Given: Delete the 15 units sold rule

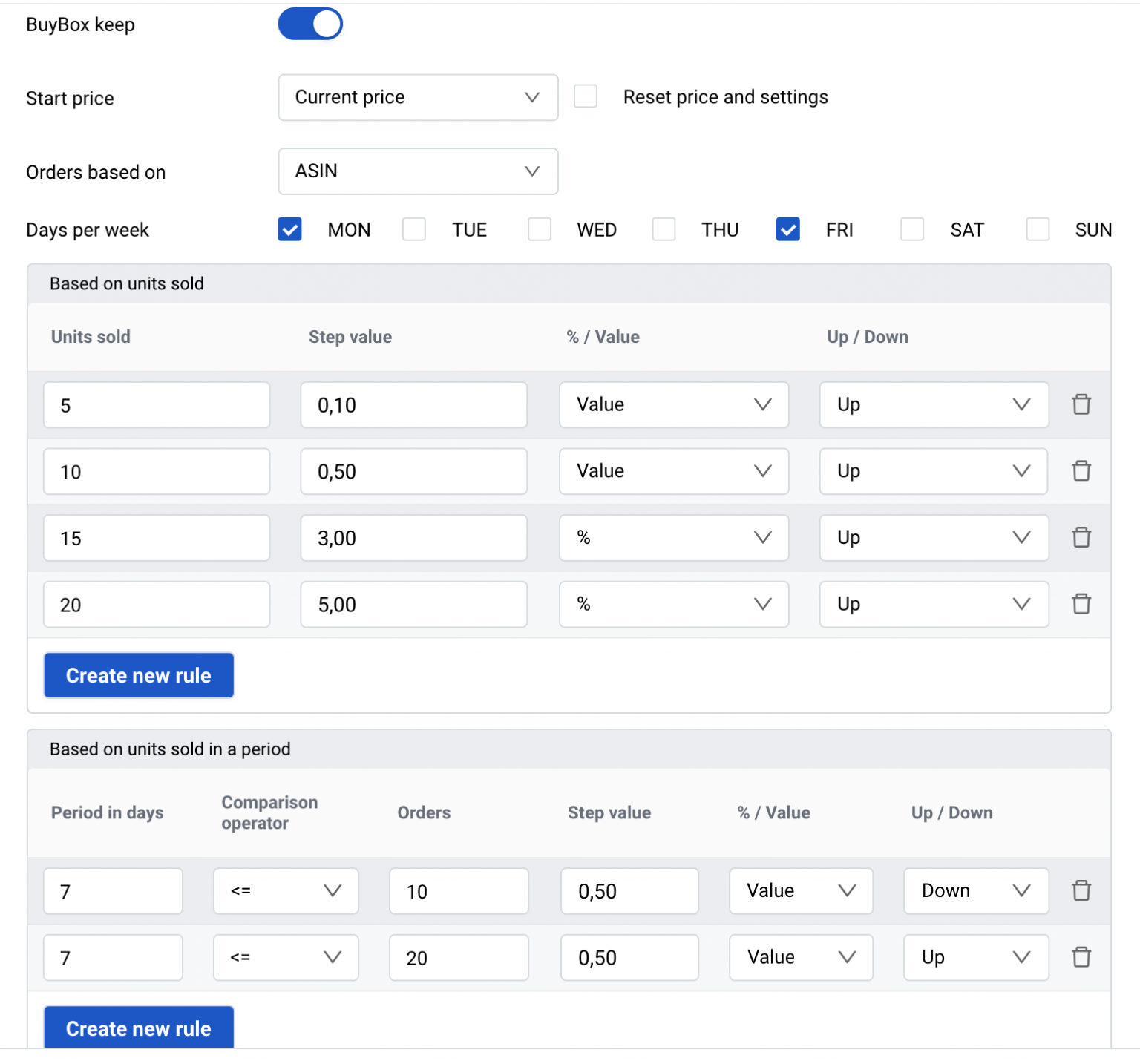Looking at the screenshot, I should [1081, 537].
